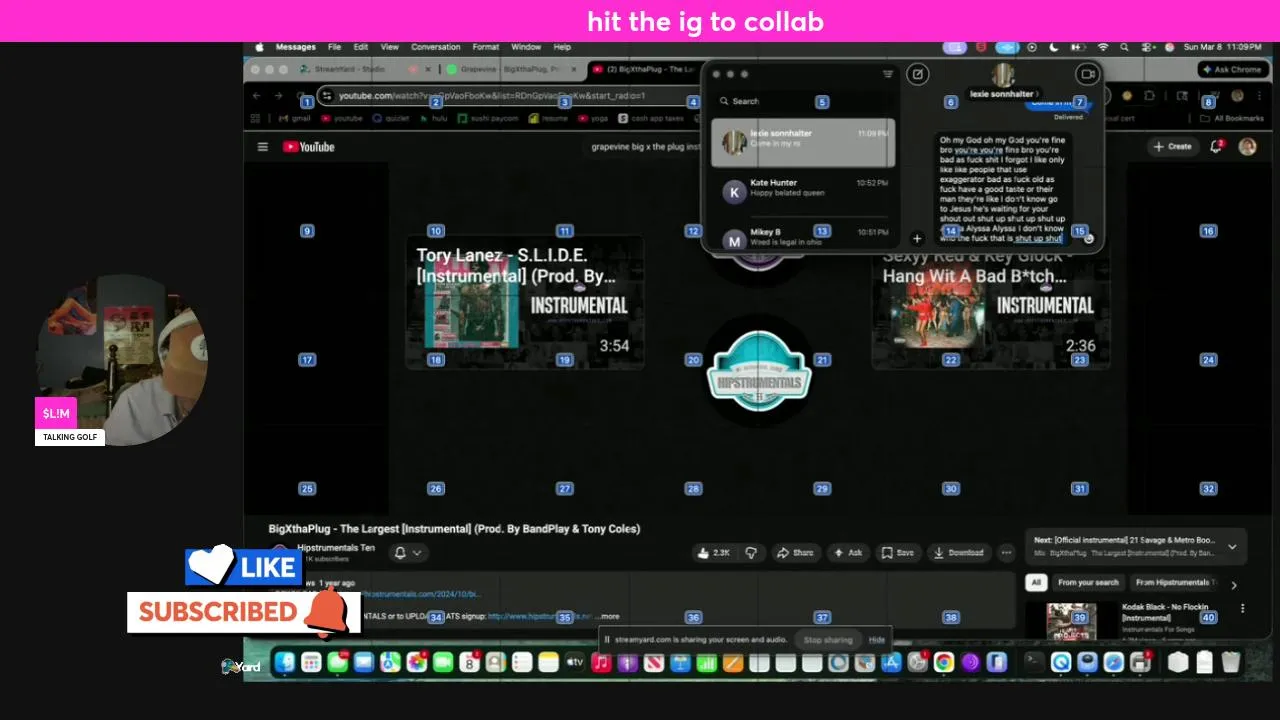Viewport: 1280px width, 720px height.
Task: Open YouTube notifications bell
Action: [1216, 146]
